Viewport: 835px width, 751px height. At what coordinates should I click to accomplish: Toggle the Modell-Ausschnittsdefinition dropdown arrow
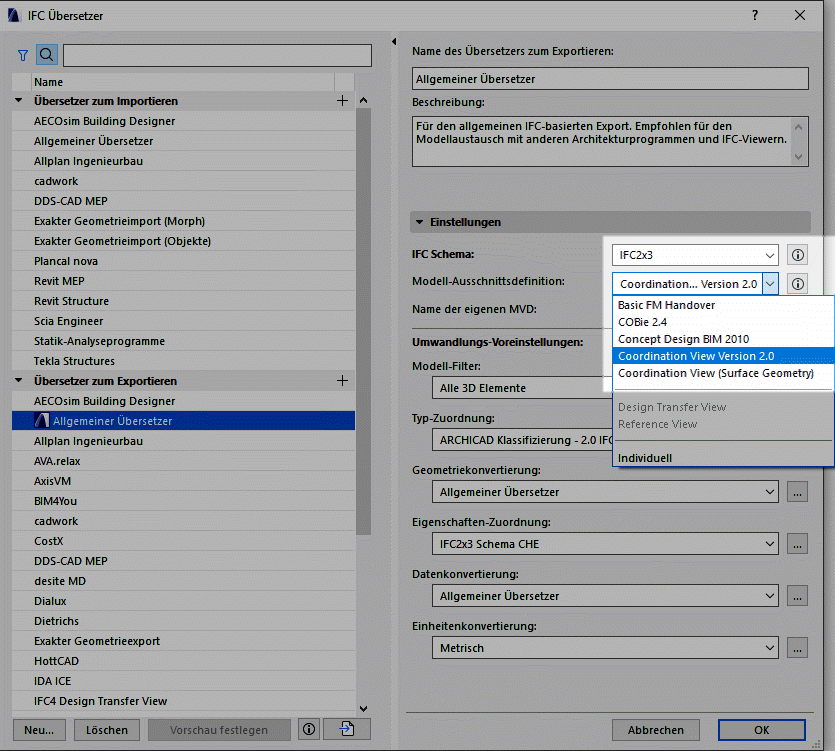coord(770,284)
